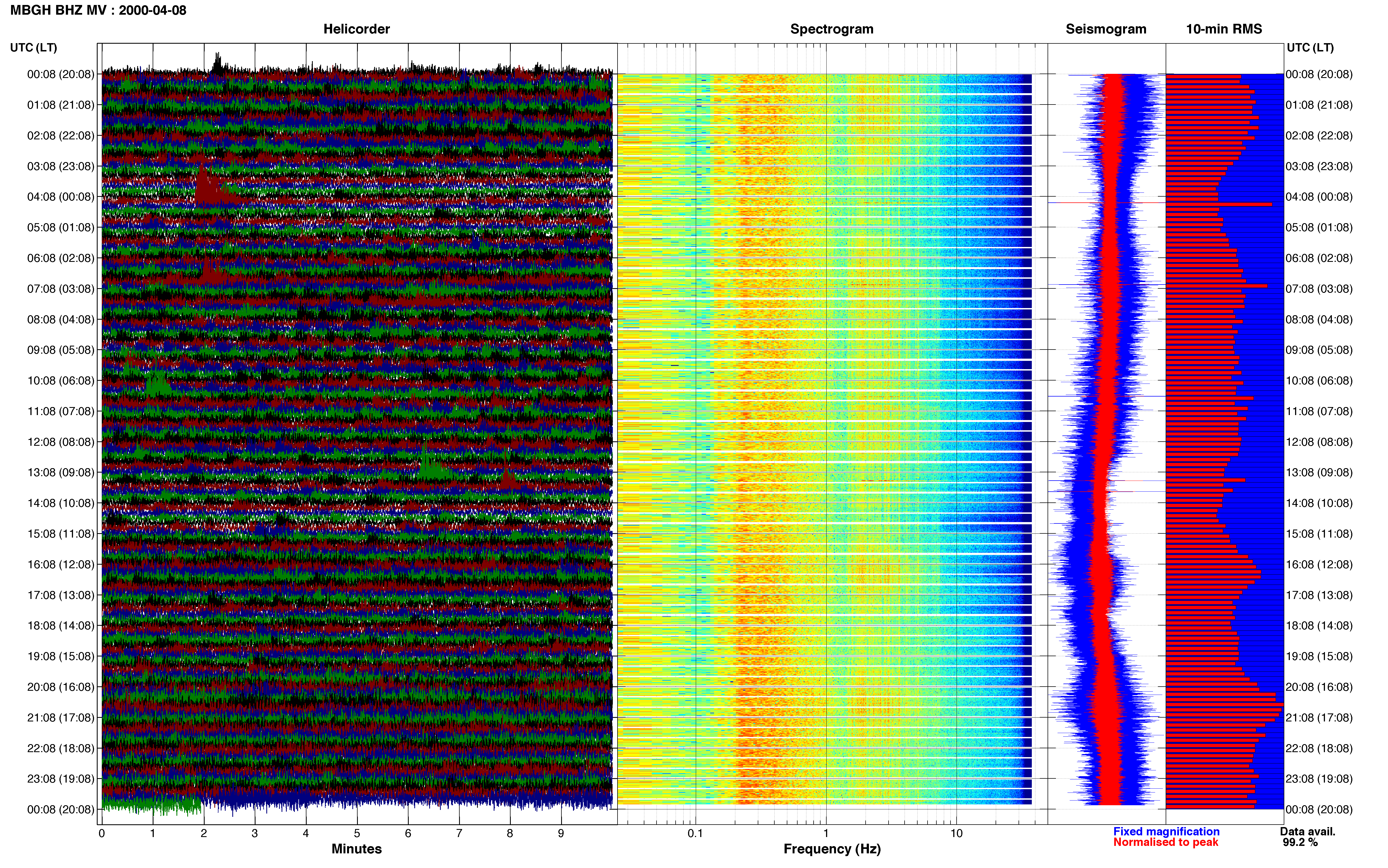Click left time label '22:08 (18:08)'
Viewport: 1388px width, 868px height.
61,748
